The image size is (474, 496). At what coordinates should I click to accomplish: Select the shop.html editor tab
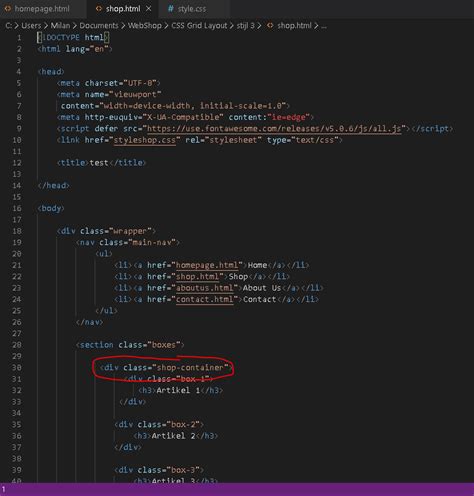pyautogui.click(x=123, y=9)
